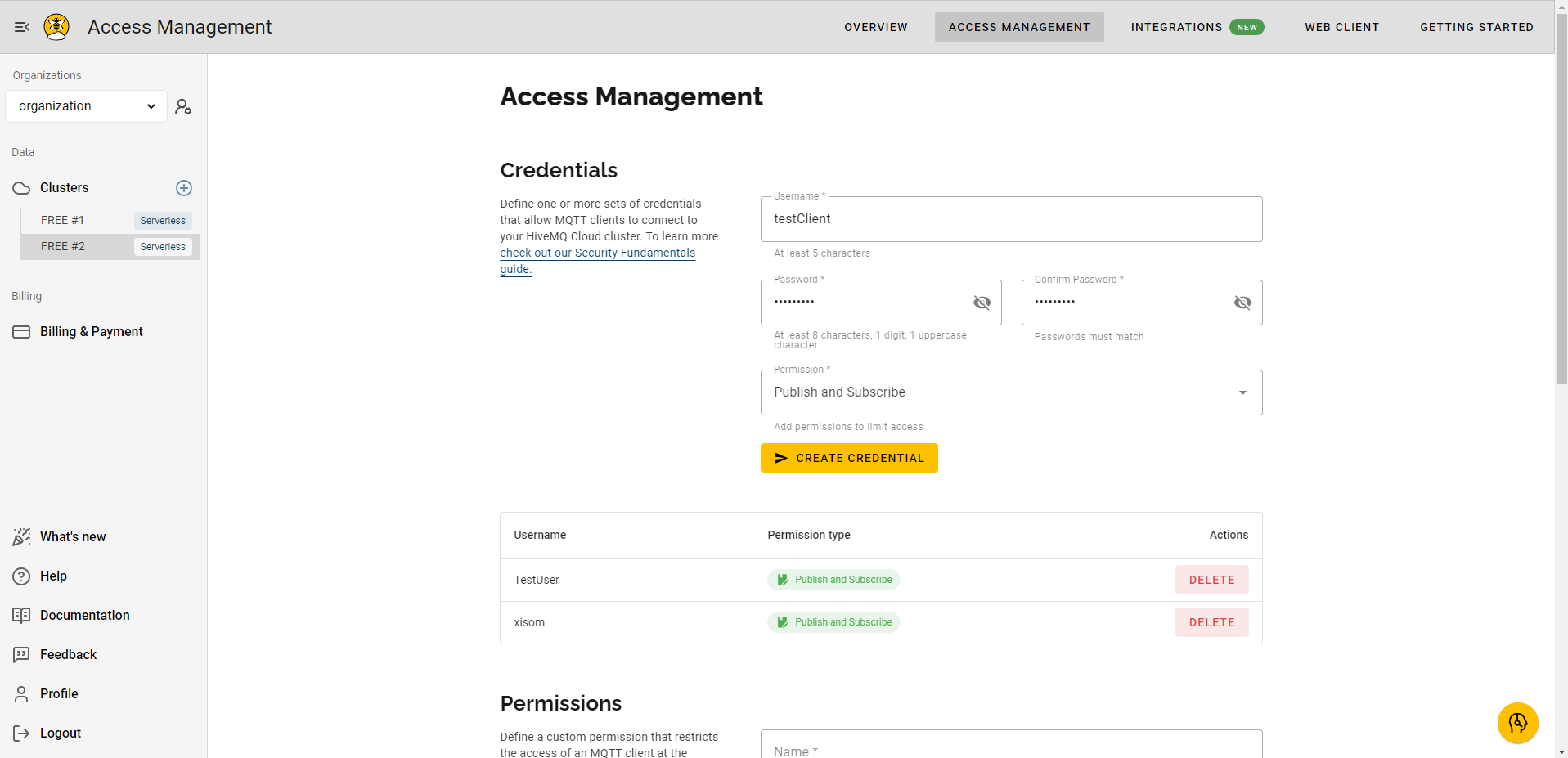Click the Clusters label
Viewport: 1568px width, 758px height.
[65, 188]
